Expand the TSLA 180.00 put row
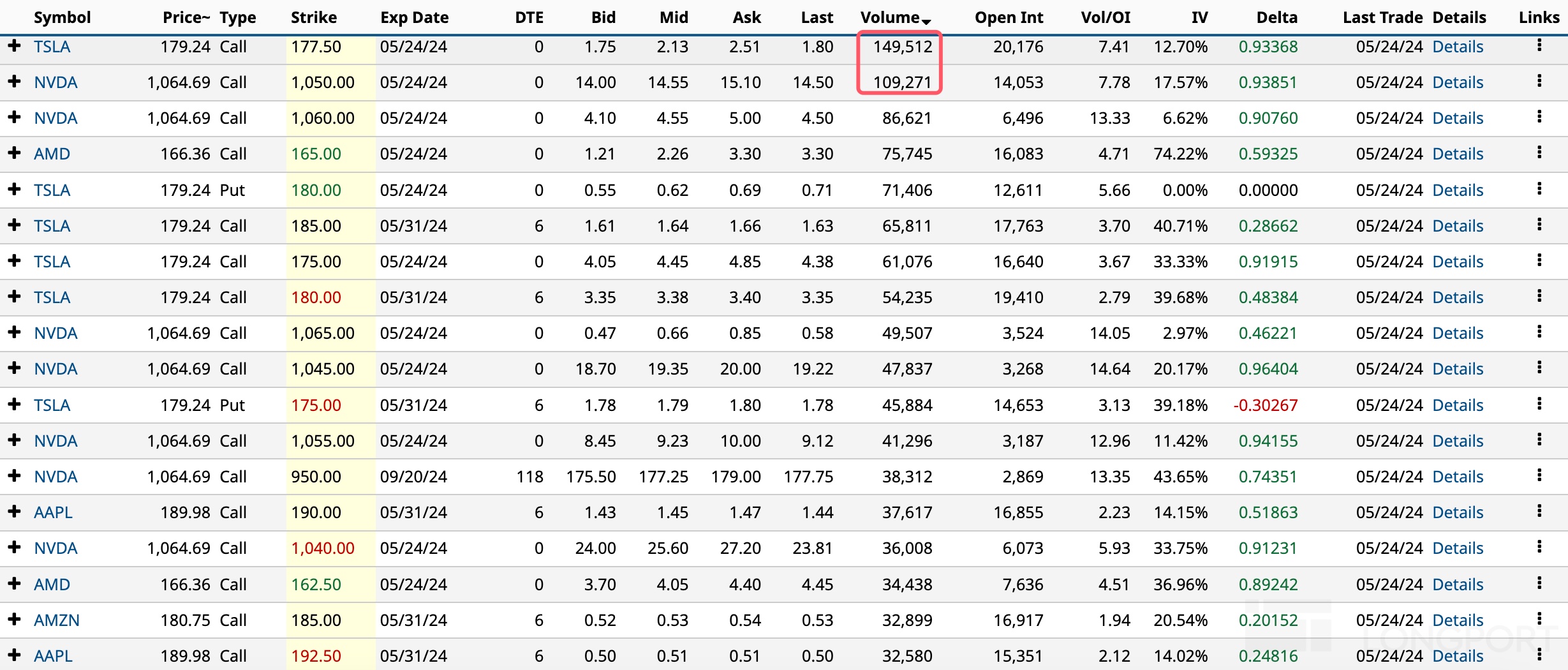The image size is (1568, 670). coord(15,190)
